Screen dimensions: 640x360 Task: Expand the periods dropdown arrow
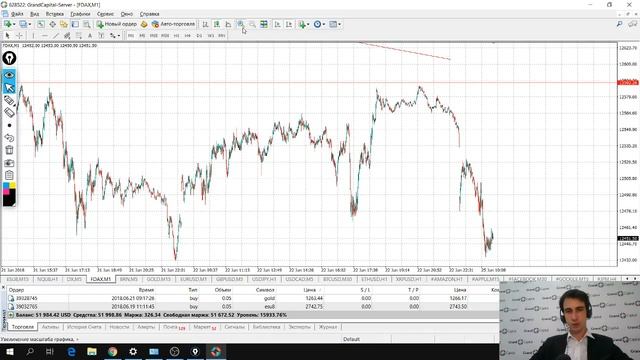click(x=324, y=24)
